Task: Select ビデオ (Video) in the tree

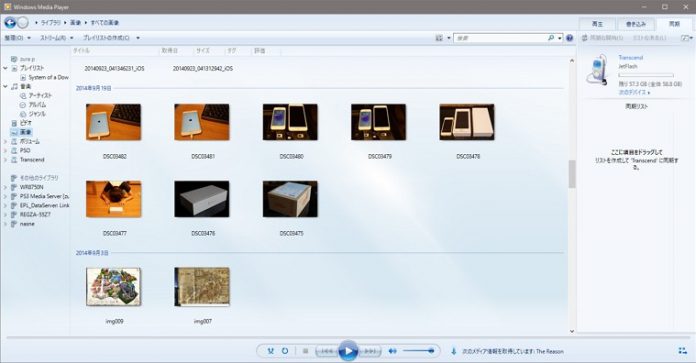Action: pos(21,123)
